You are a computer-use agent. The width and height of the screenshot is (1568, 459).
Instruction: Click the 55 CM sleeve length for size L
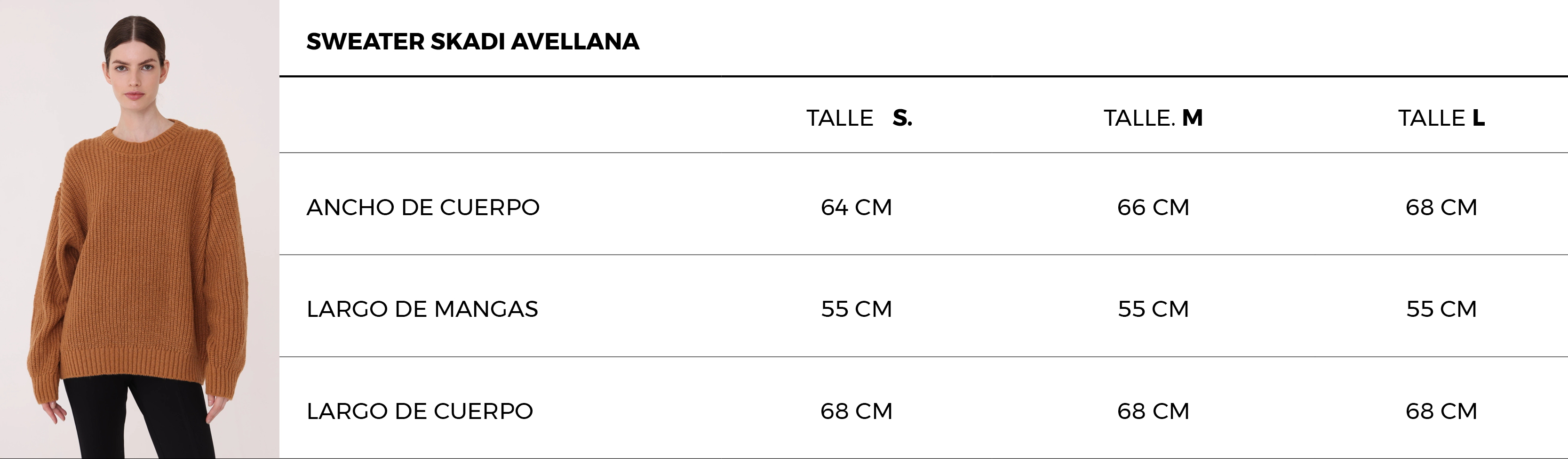pos(1441,309)
